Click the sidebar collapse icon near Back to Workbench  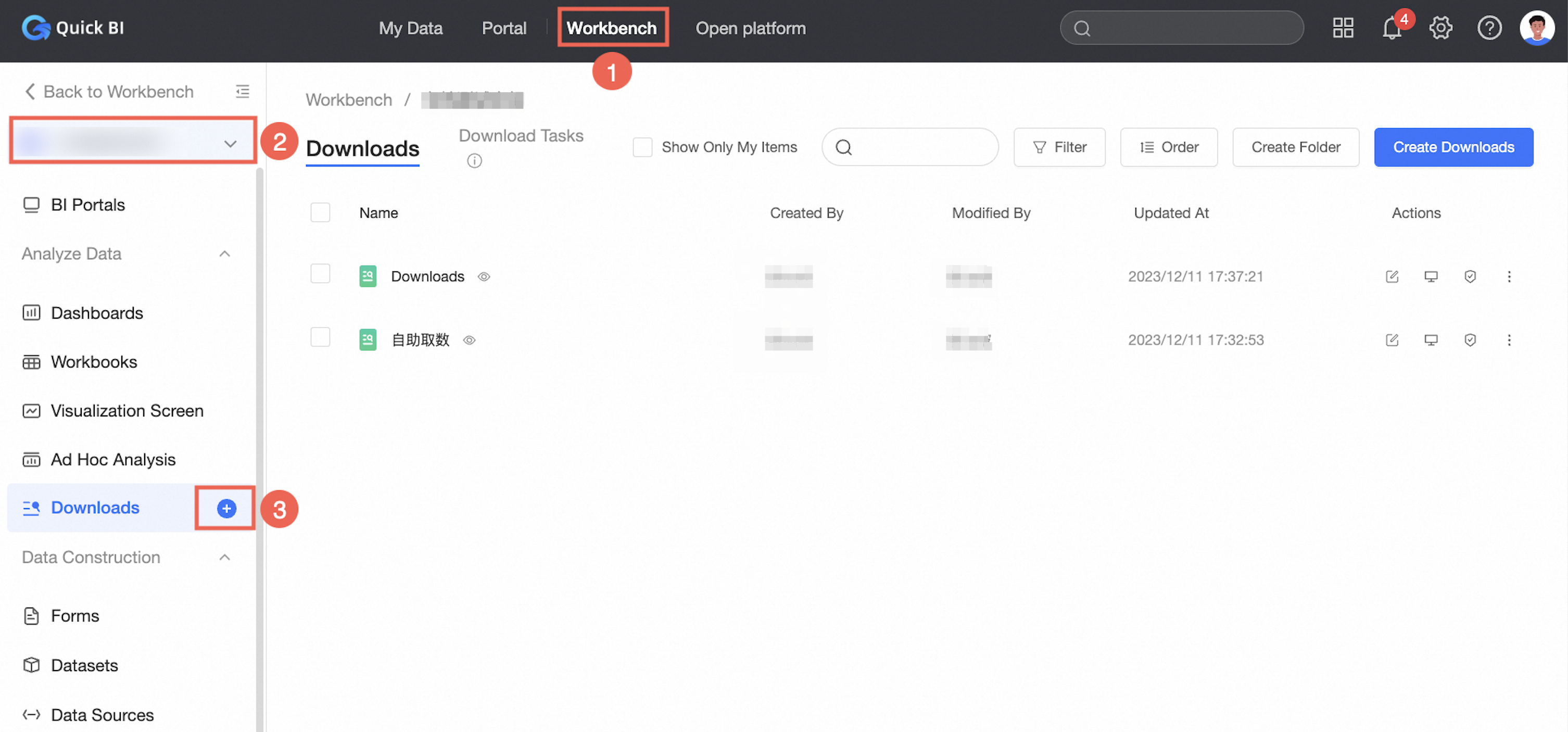coord(242,91)
